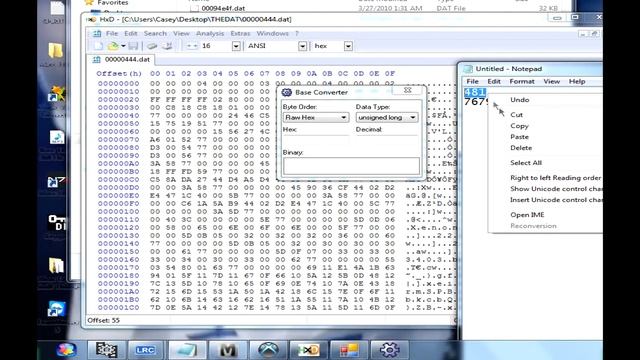Open the blue notepad app in taskbar
Screen dimensions: 640x360
coord(186,350)
